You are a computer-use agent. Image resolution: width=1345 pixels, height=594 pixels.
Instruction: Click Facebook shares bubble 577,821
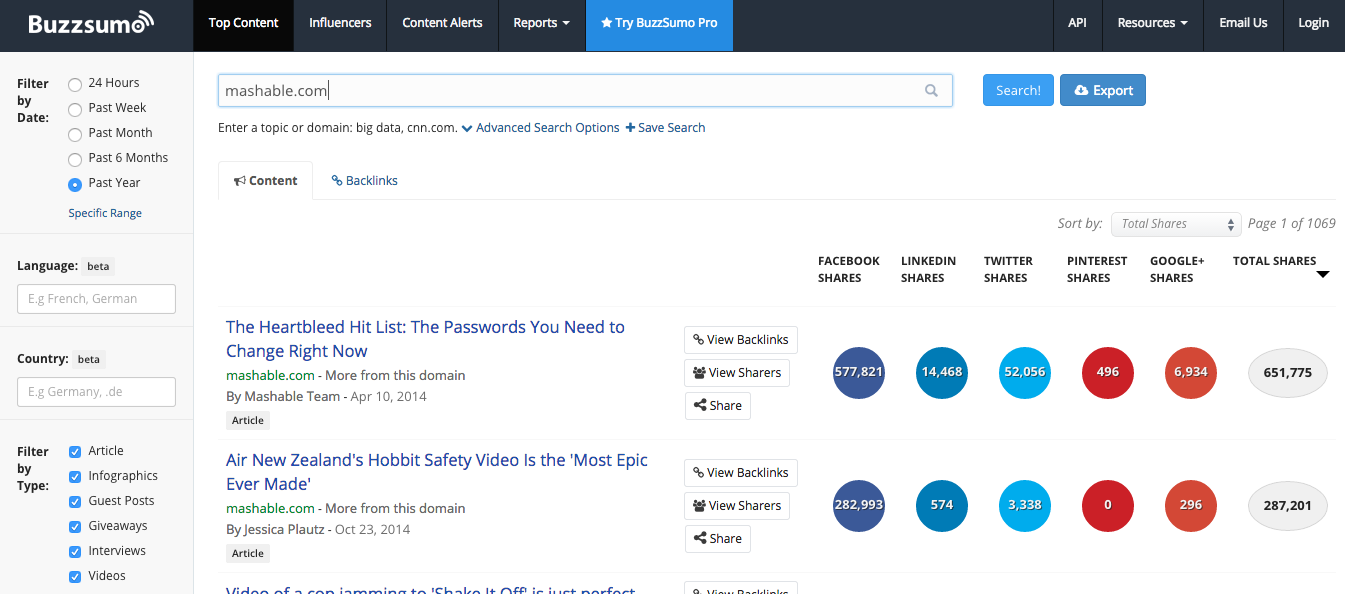(x=858, y=372)
